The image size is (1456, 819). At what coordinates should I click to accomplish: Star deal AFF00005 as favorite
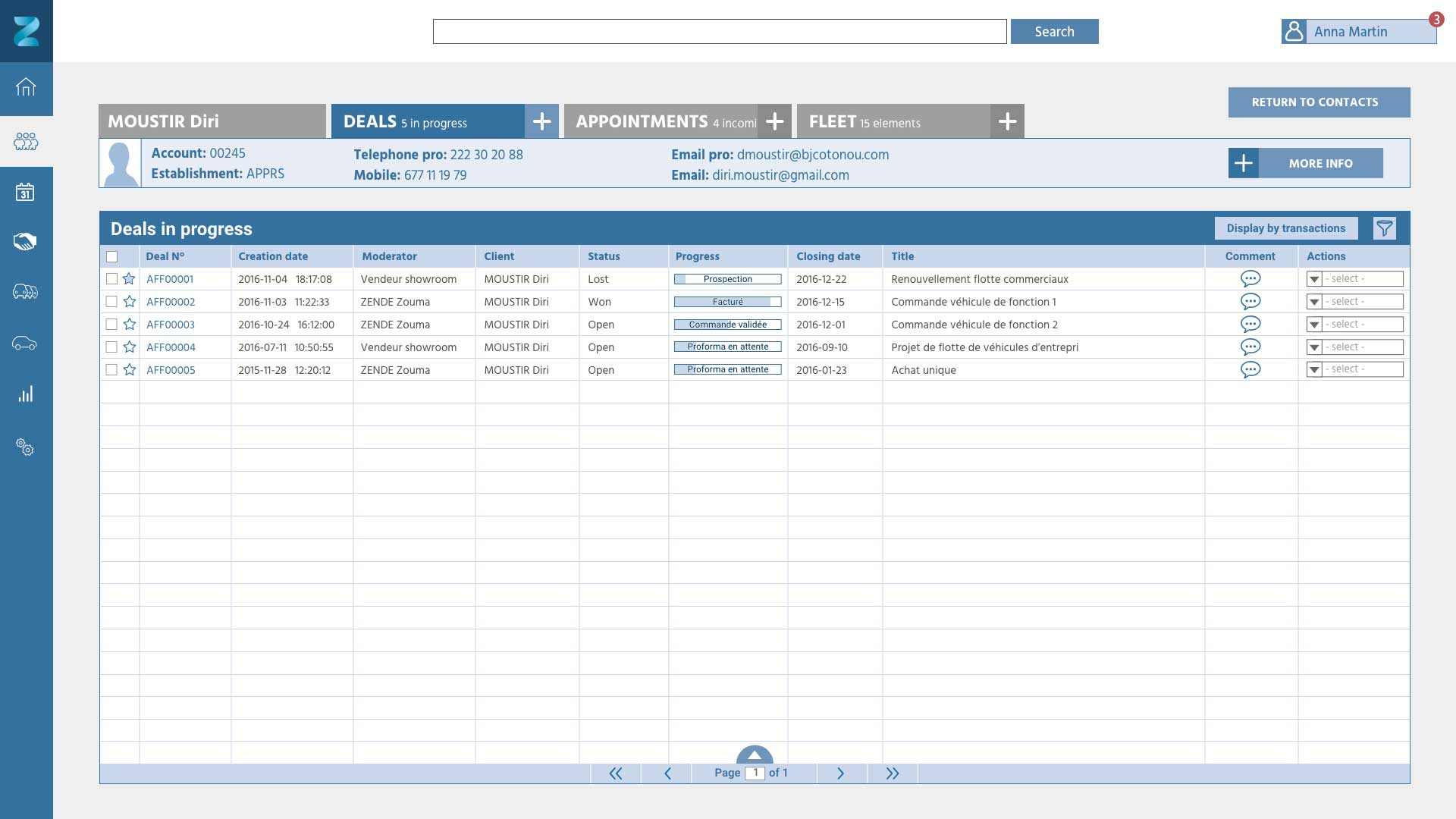129,369
